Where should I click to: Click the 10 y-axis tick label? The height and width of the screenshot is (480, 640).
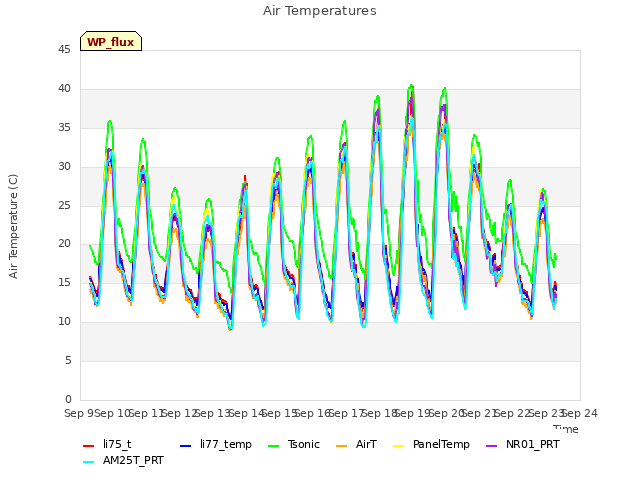pyautogui.click(x=64, y=322)
